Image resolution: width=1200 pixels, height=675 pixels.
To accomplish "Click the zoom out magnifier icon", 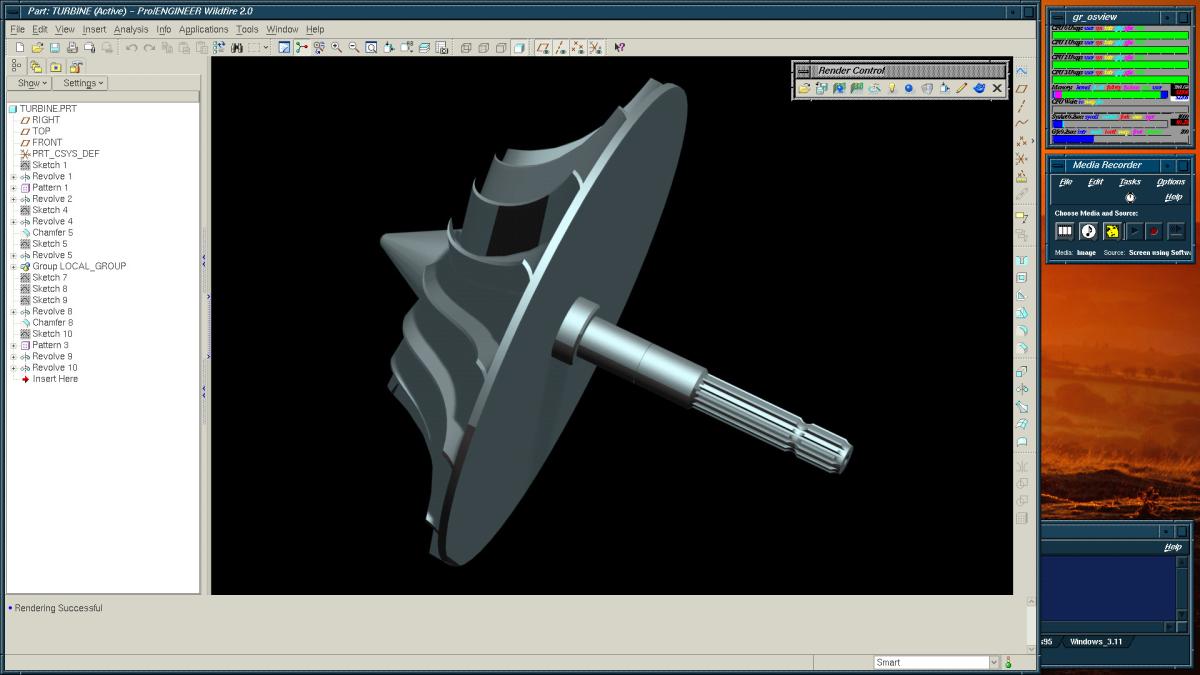I will tap(353, 47).
